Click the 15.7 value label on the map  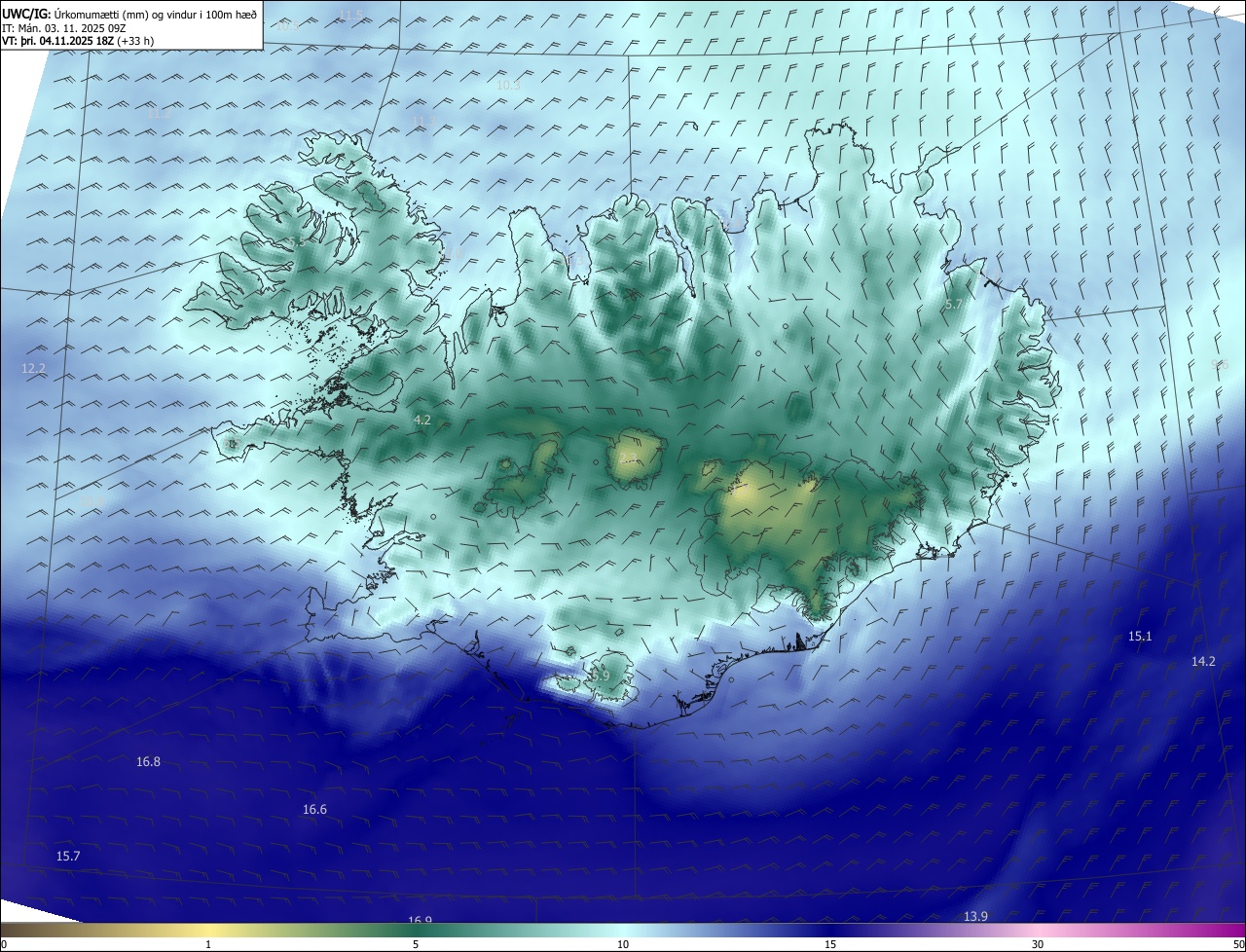pos(68,857)
